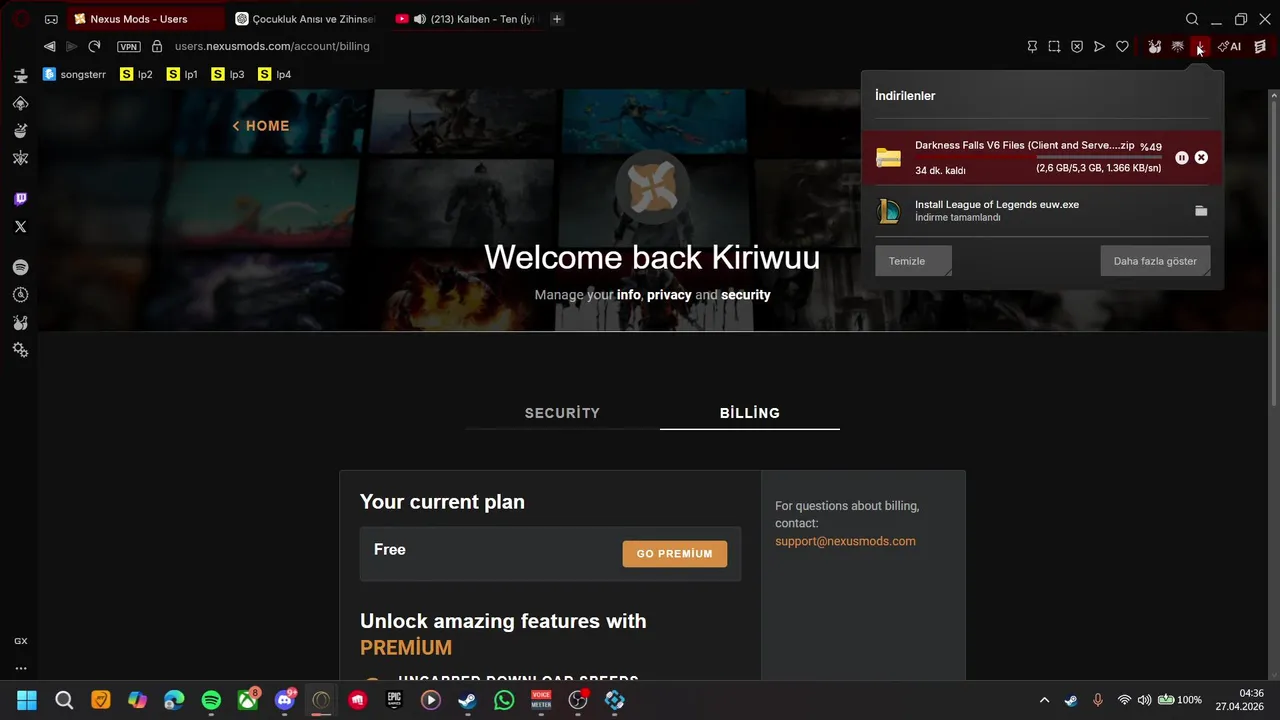Open Epic Games Launcher from taskbar

coord(394,700)
